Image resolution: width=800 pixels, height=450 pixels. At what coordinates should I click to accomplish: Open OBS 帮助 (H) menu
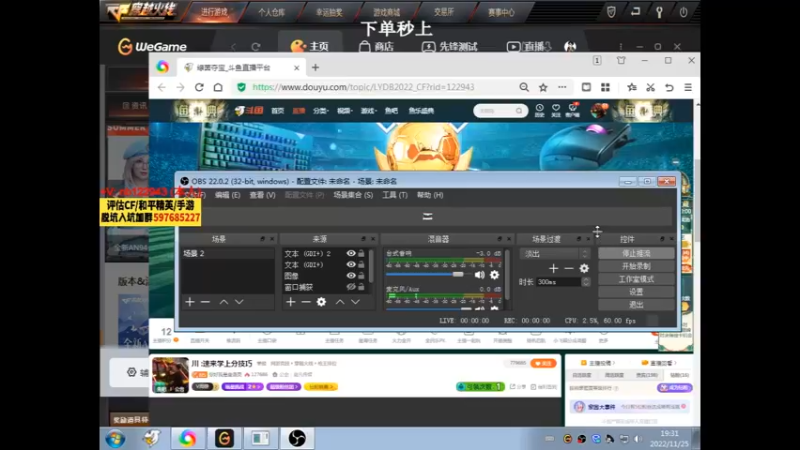coord(430,195)
